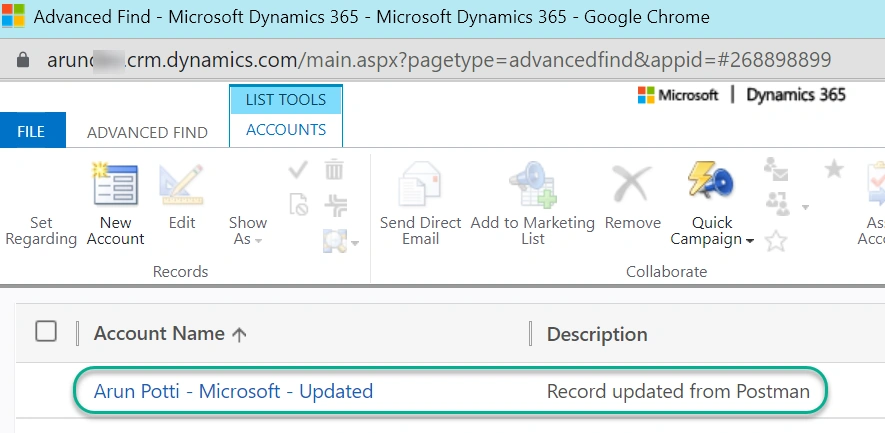Image resolution: width=885 pixels, height=433 pixels.
Task: Select the ACCOUNTS ribbon tab
Action: (x=286, y=130)
